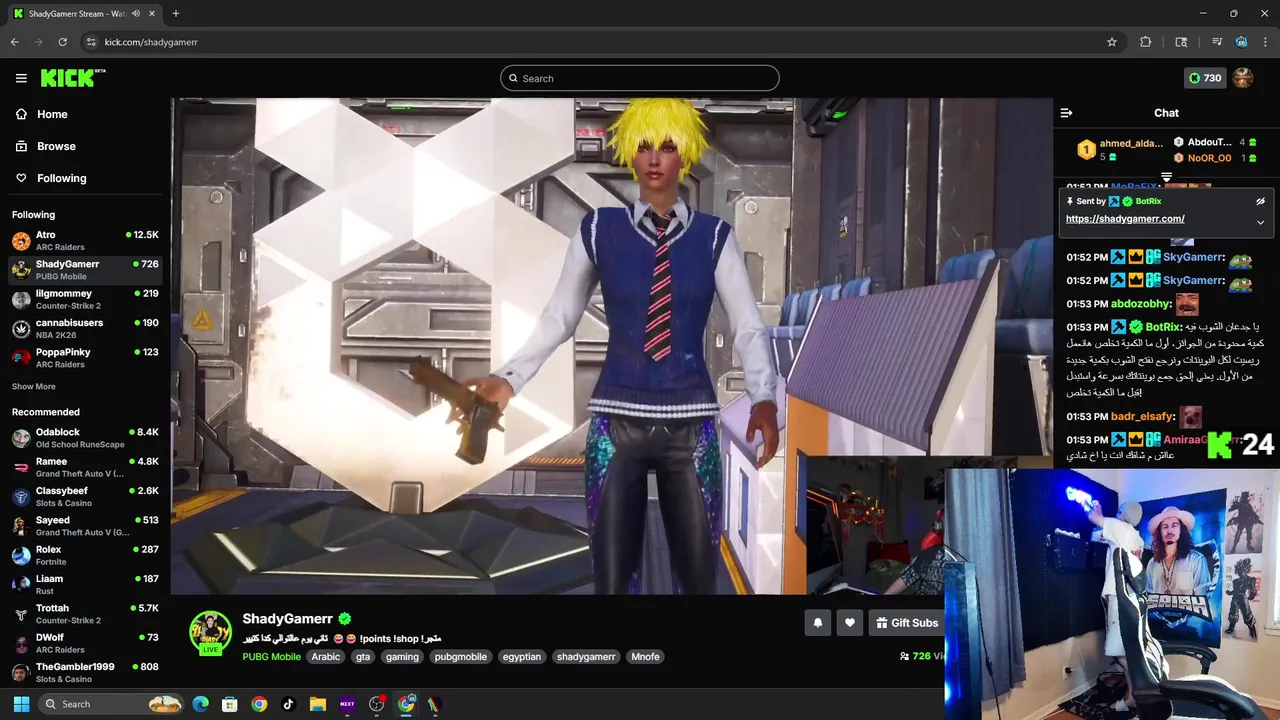Select the egyptian tag
Viewport: 1280px width, 720px height.
click(522, 657)
